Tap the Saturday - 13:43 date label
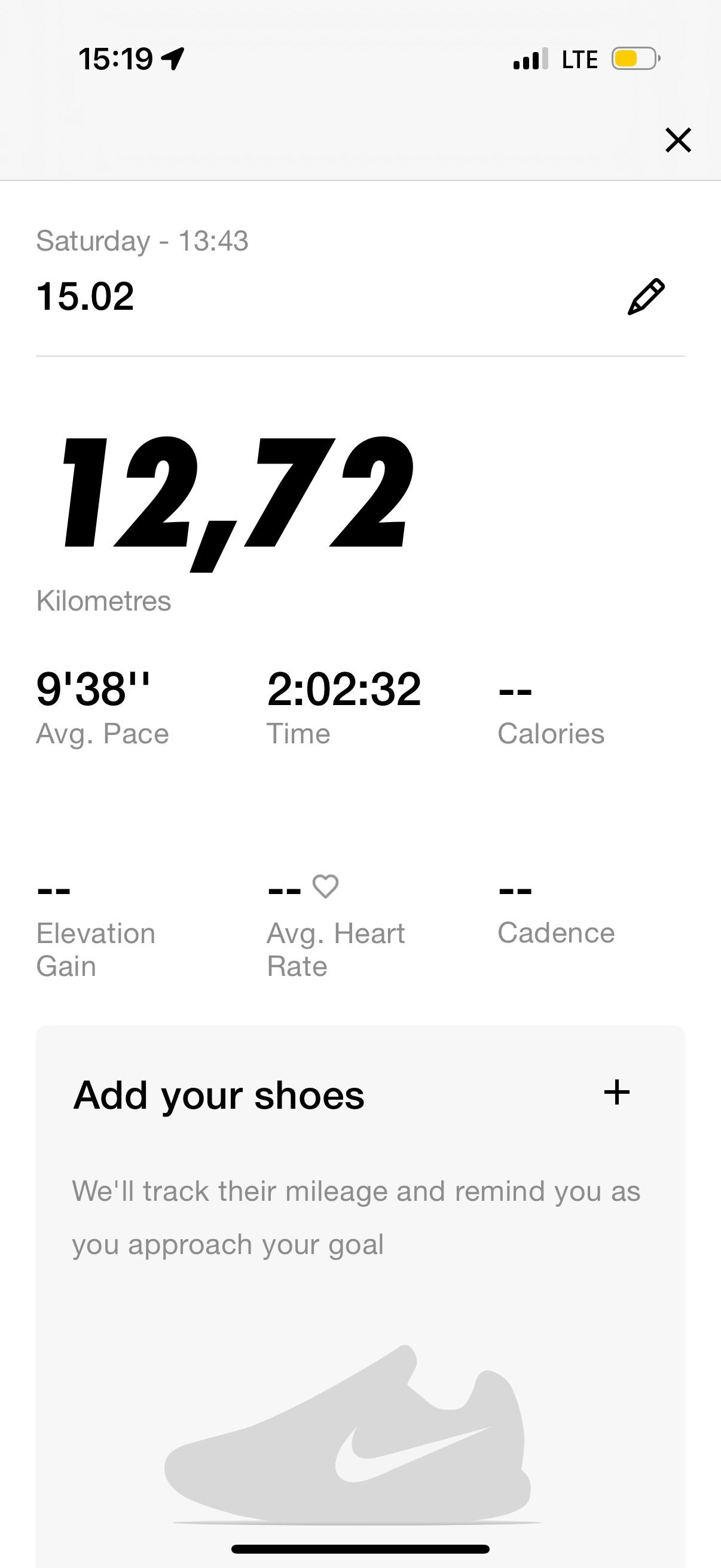The width and height of the screenshot is (721, 1568). click(x=142, y=241)
